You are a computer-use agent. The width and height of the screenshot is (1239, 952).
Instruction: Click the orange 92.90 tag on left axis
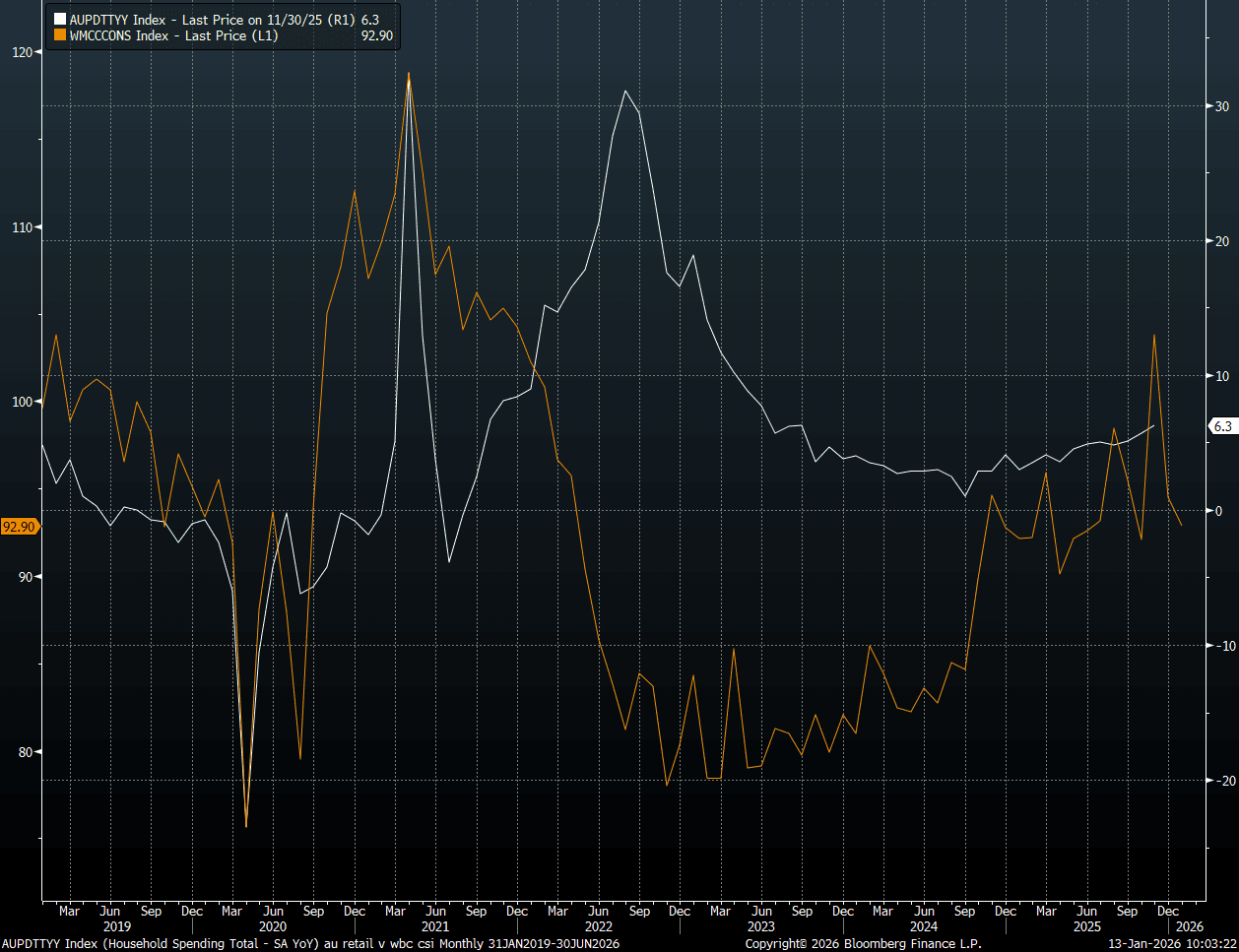[x=19, y=527]
